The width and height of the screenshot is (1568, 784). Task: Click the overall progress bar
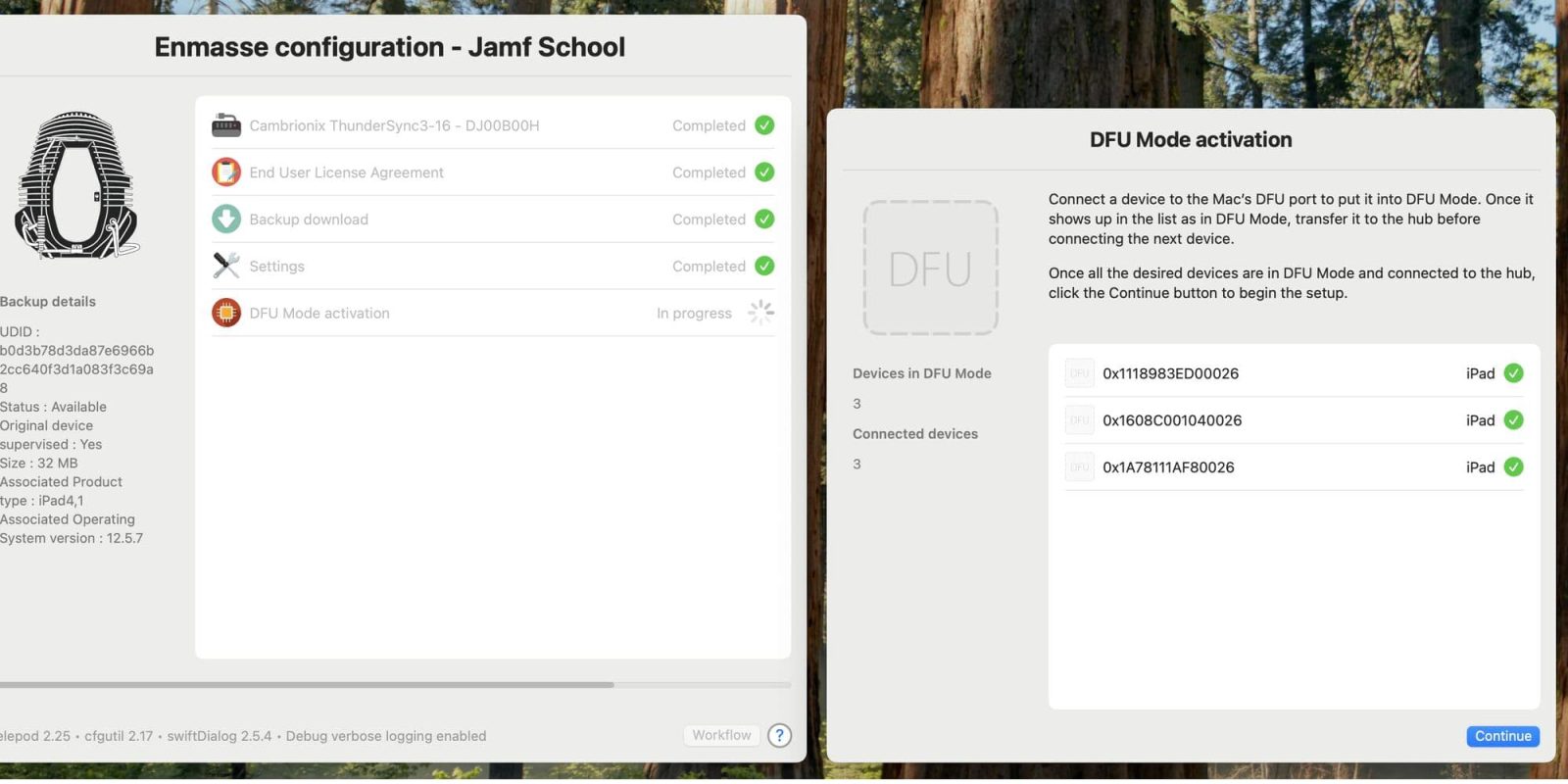[392, 684]
